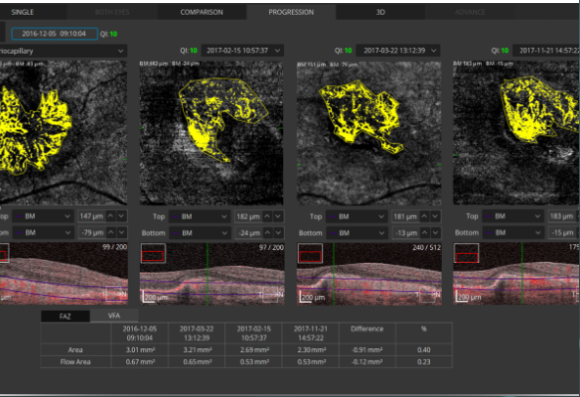Screen dimensions: 580x397
Task: Click scan-location inset on 240 / 512 B-scan
Action: (310, 253)
